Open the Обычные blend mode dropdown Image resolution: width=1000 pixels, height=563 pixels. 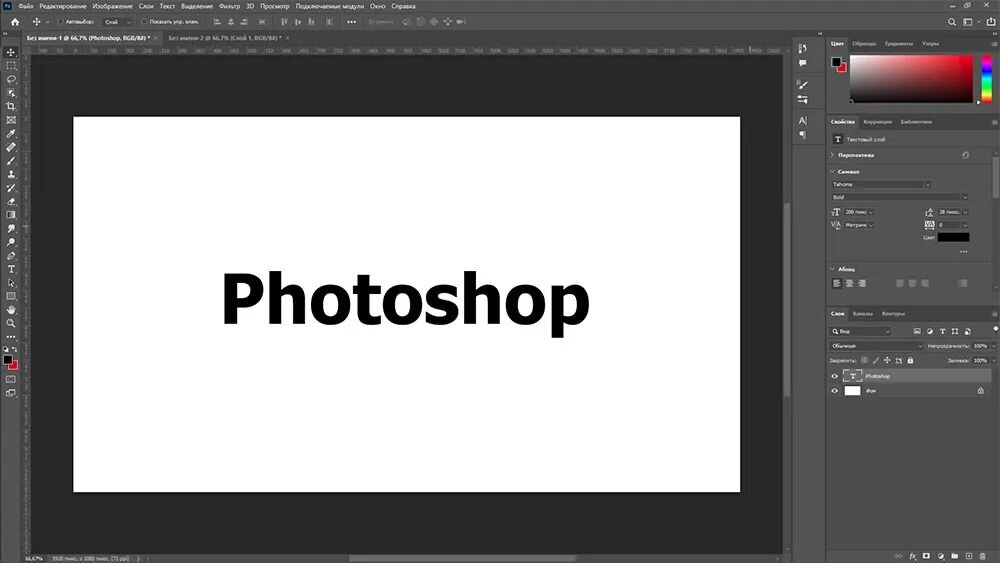[x=876, y=346]
